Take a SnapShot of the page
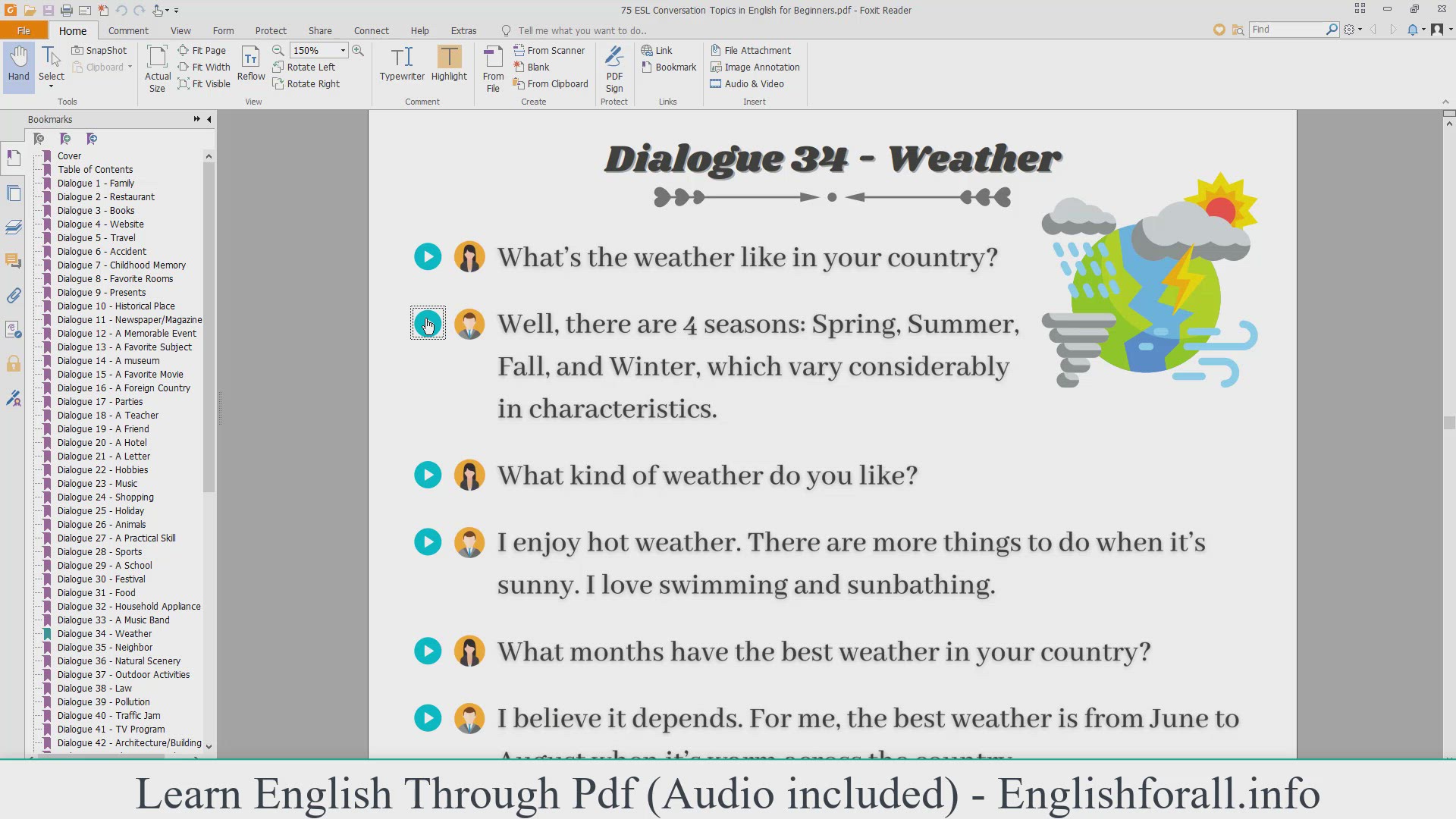 [x=99, y=50]
